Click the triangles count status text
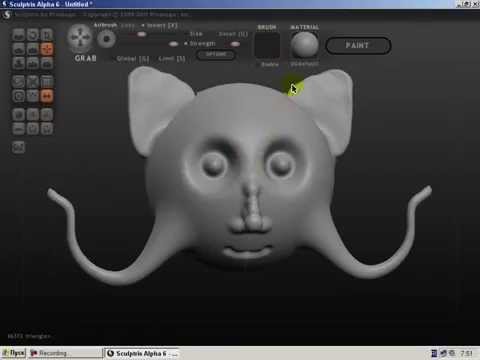480x360 pixels. [29, 336]
